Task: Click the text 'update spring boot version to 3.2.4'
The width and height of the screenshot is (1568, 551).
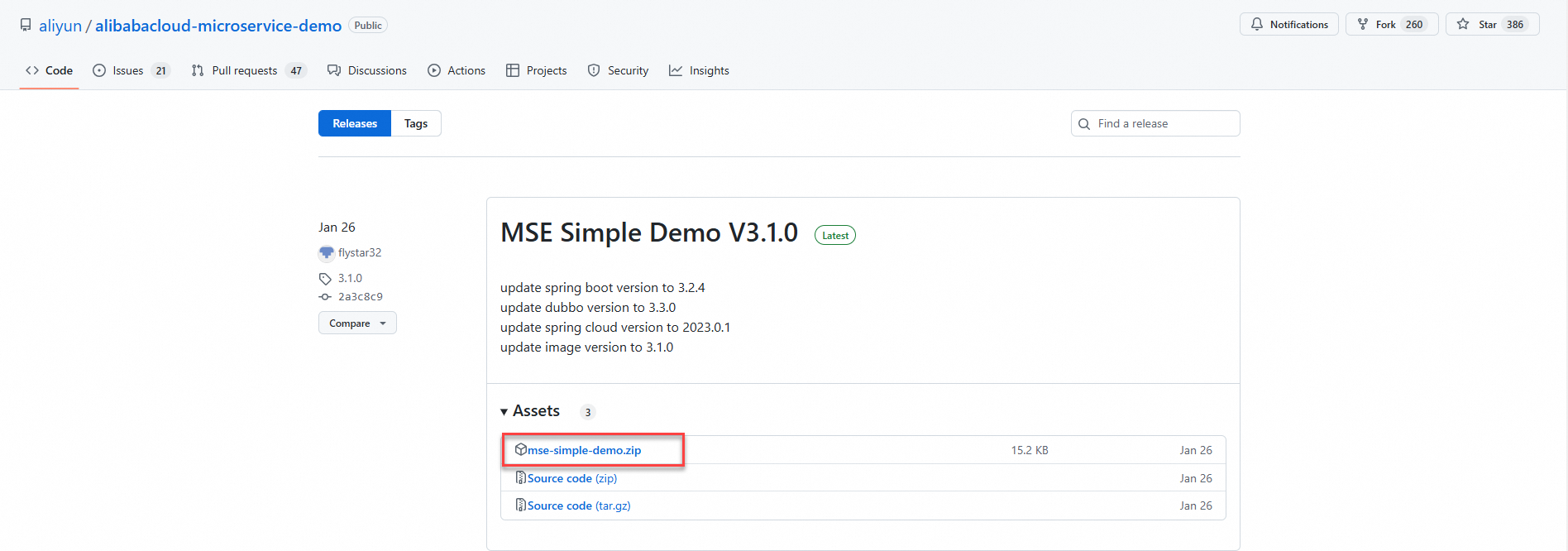Action: pos(603,288)
